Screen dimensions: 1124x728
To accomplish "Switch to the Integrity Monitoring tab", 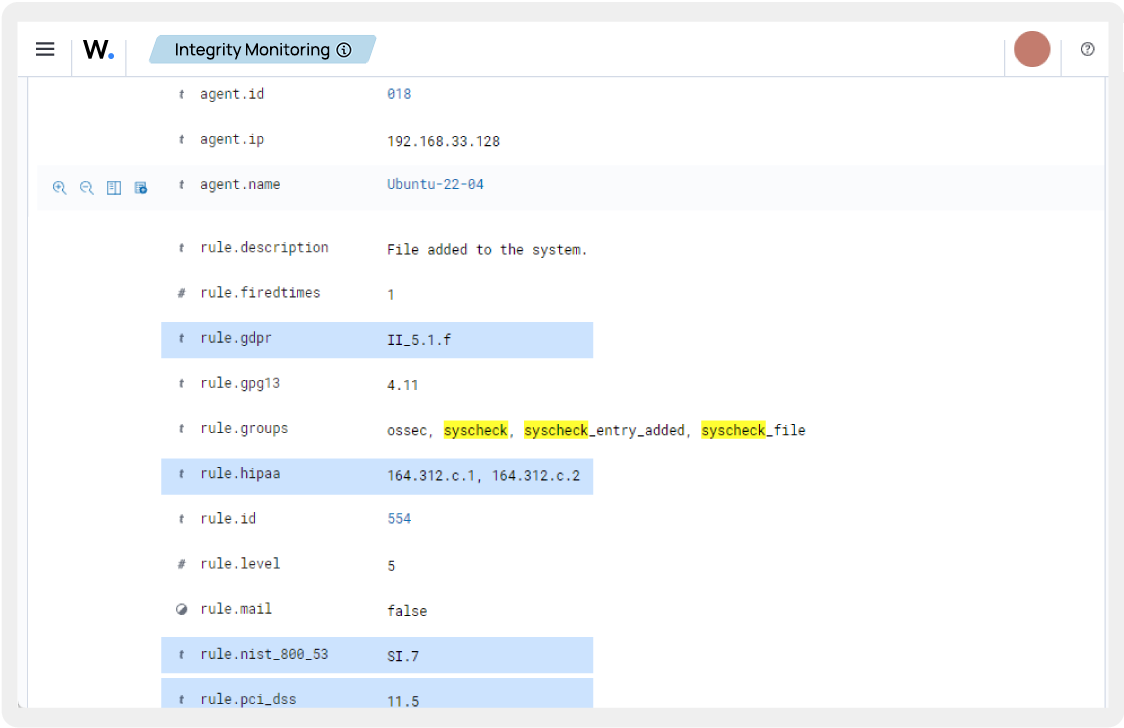I will coord(252,49).
